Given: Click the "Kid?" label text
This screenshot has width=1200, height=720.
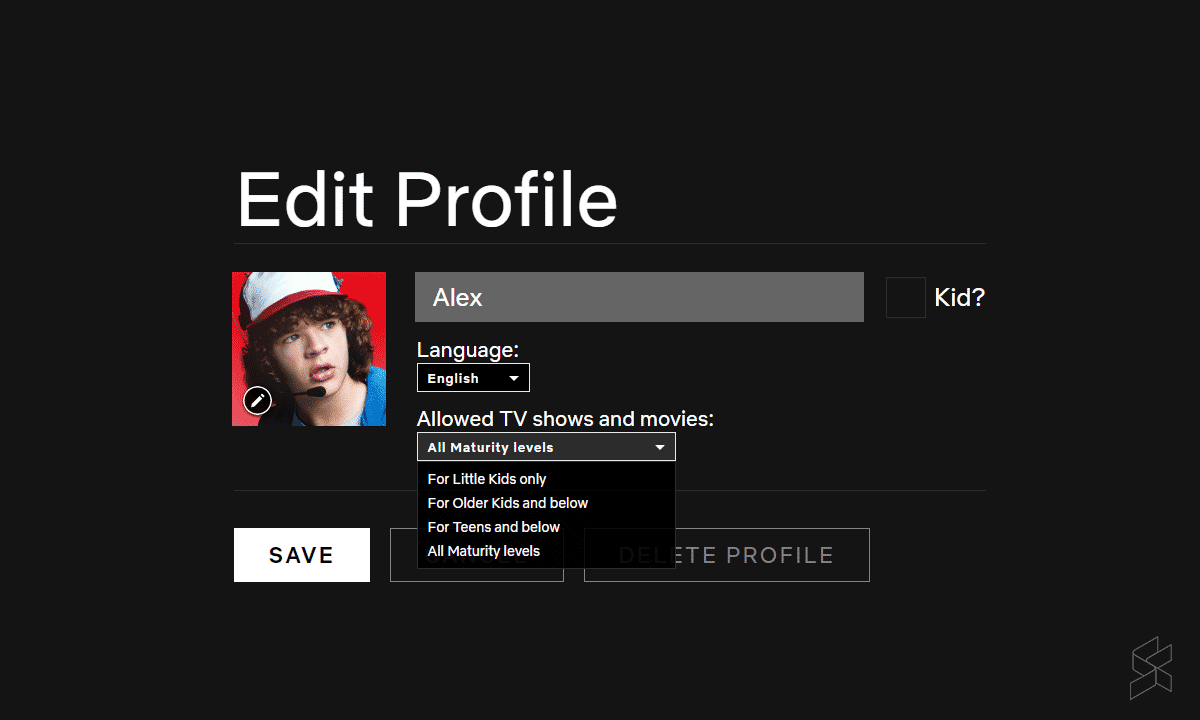Looking at the screenshot, I should [x=959, y=298].
